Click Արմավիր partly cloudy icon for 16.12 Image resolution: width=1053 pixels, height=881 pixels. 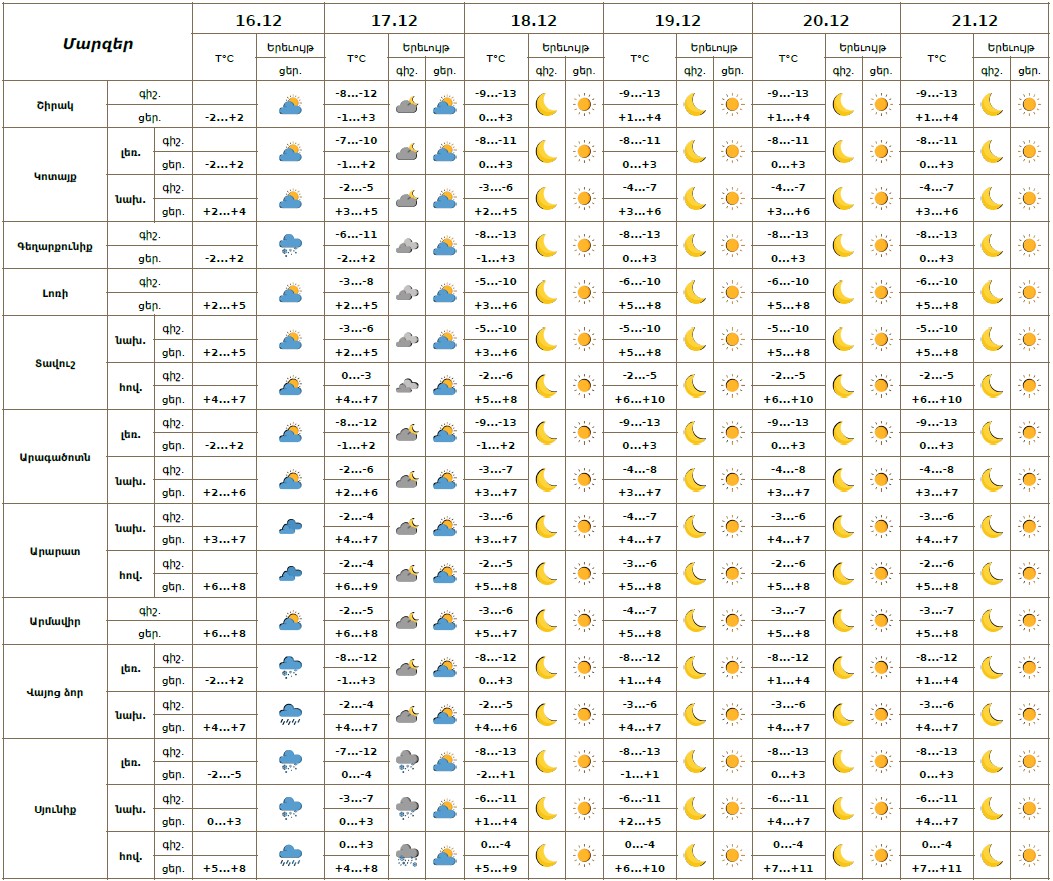[290, 621]
